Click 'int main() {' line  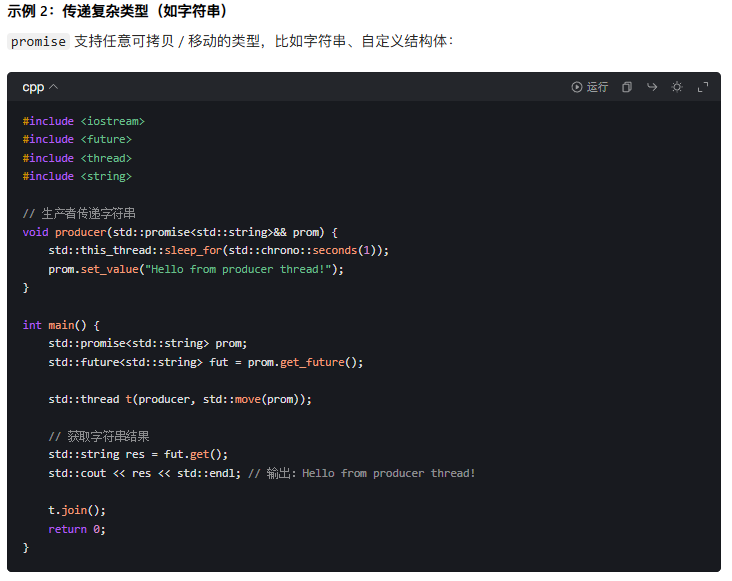coord(61,325)
